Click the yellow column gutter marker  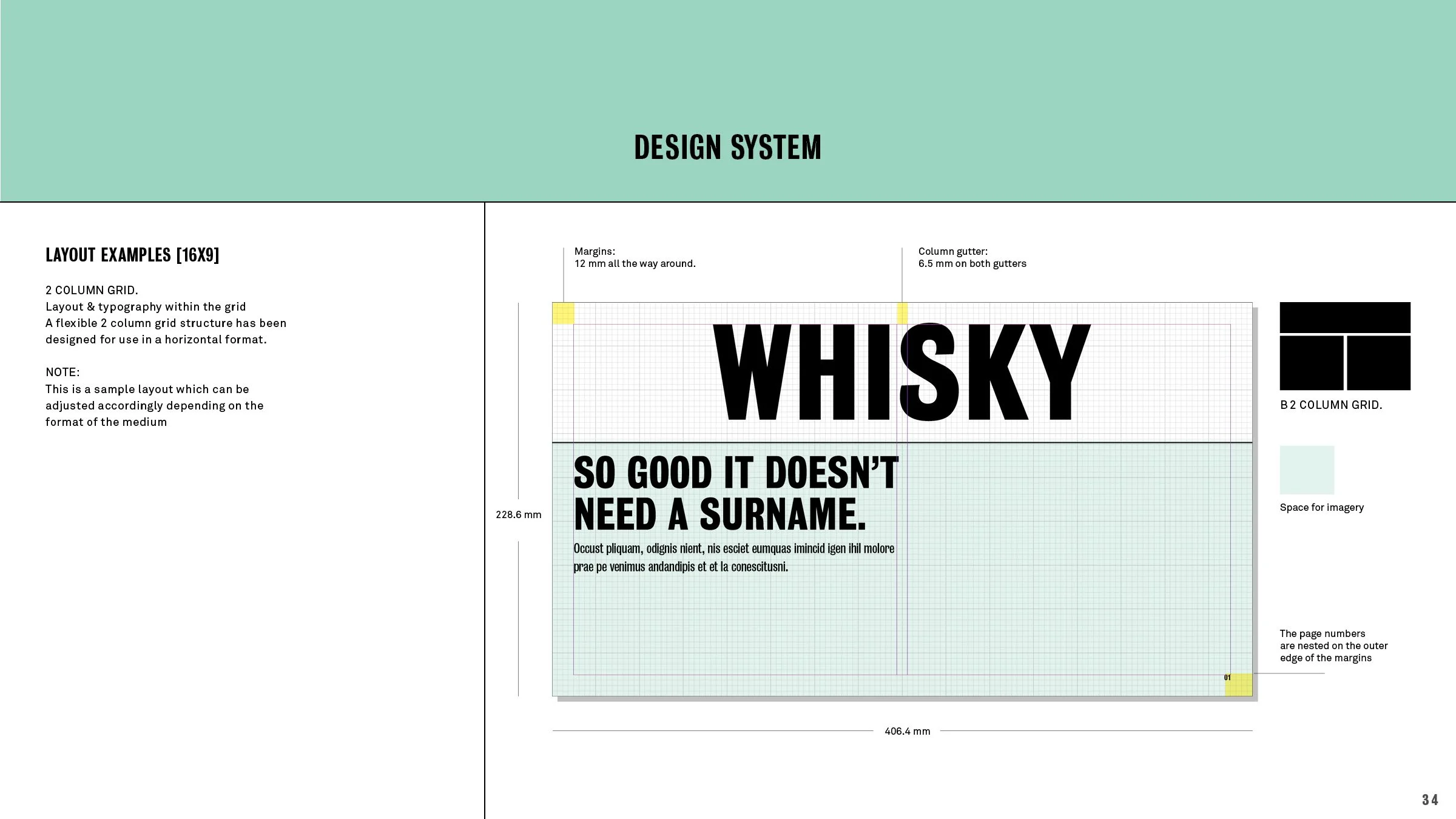pyautogui.click(x=902, y=313)
